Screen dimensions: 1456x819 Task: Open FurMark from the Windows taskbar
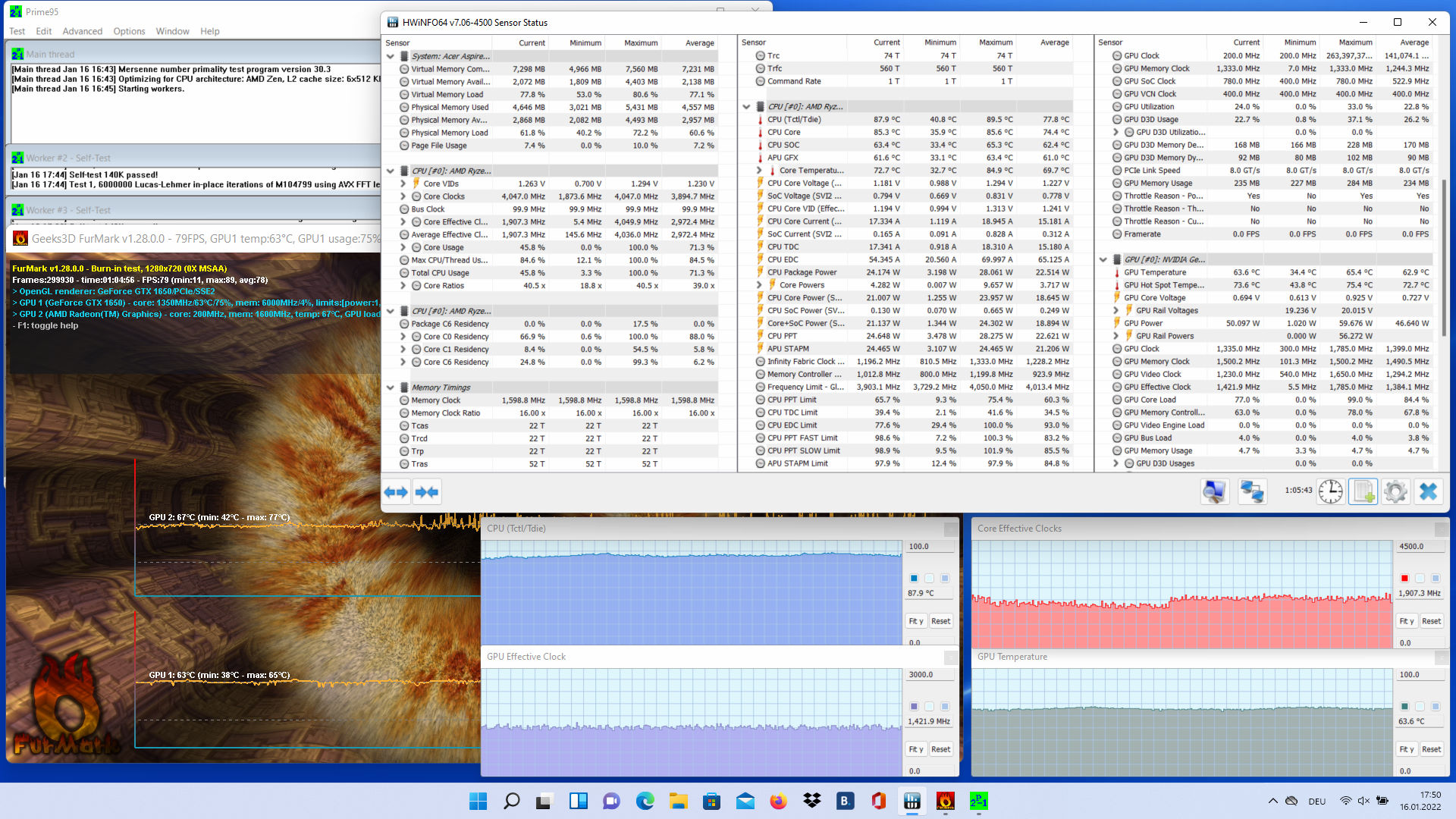pyautogui.click(x=945, y=801)
